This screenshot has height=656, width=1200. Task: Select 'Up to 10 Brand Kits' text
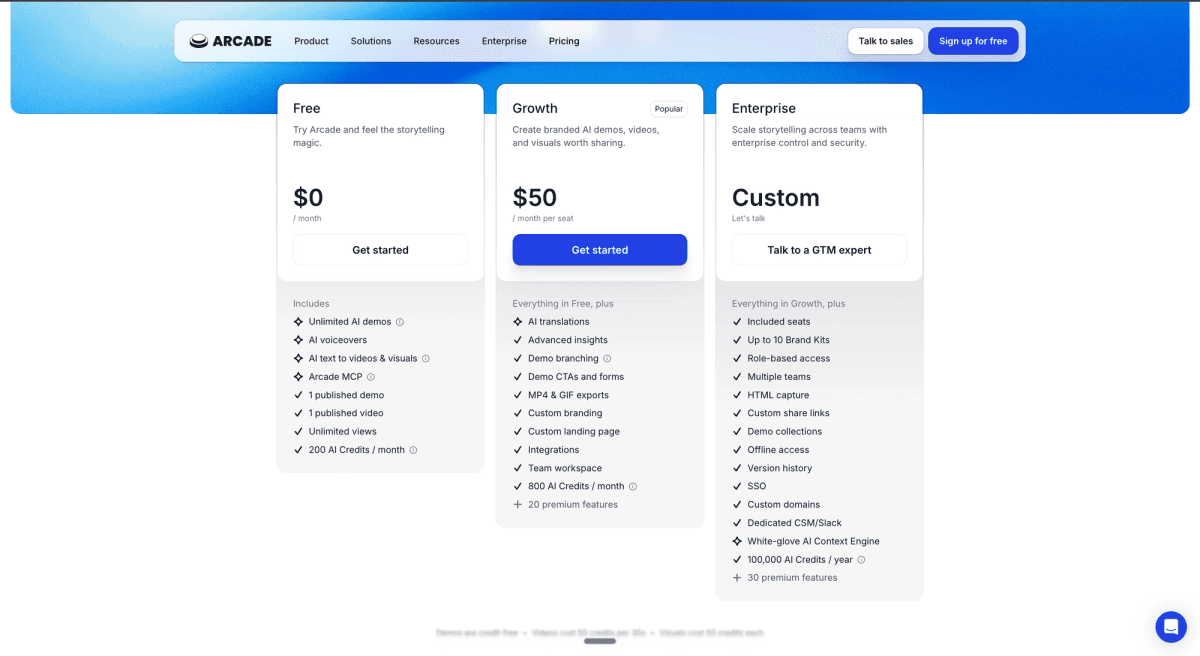tap(789, 340)
